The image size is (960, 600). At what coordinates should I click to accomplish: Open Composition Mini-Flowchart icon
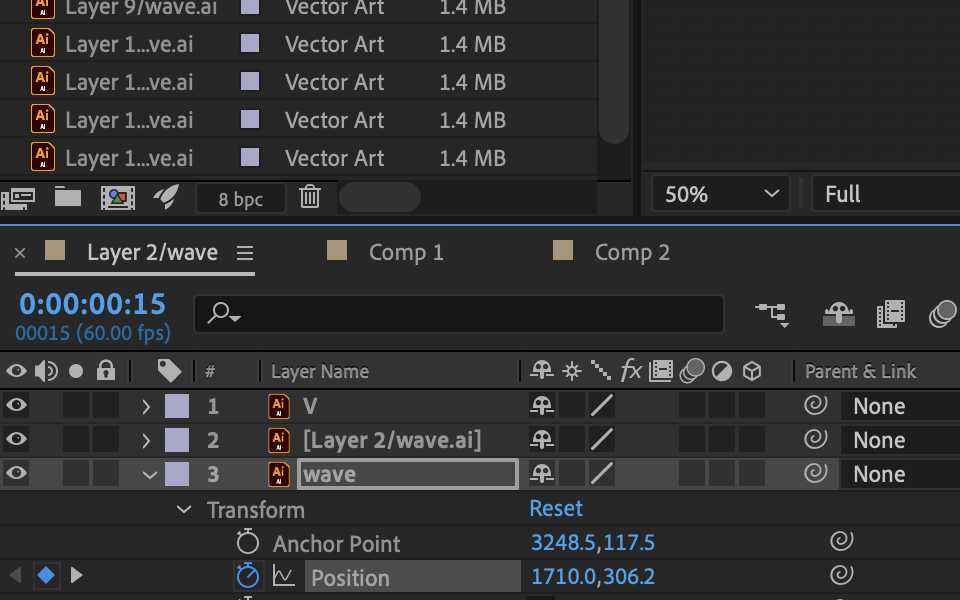[771, 314]
